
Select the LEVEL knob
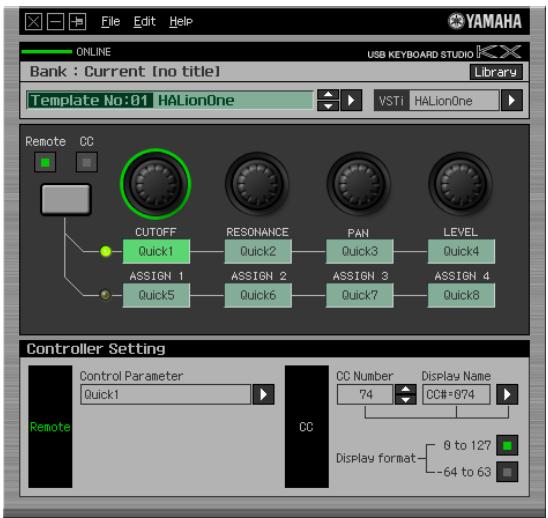[461, 184]
